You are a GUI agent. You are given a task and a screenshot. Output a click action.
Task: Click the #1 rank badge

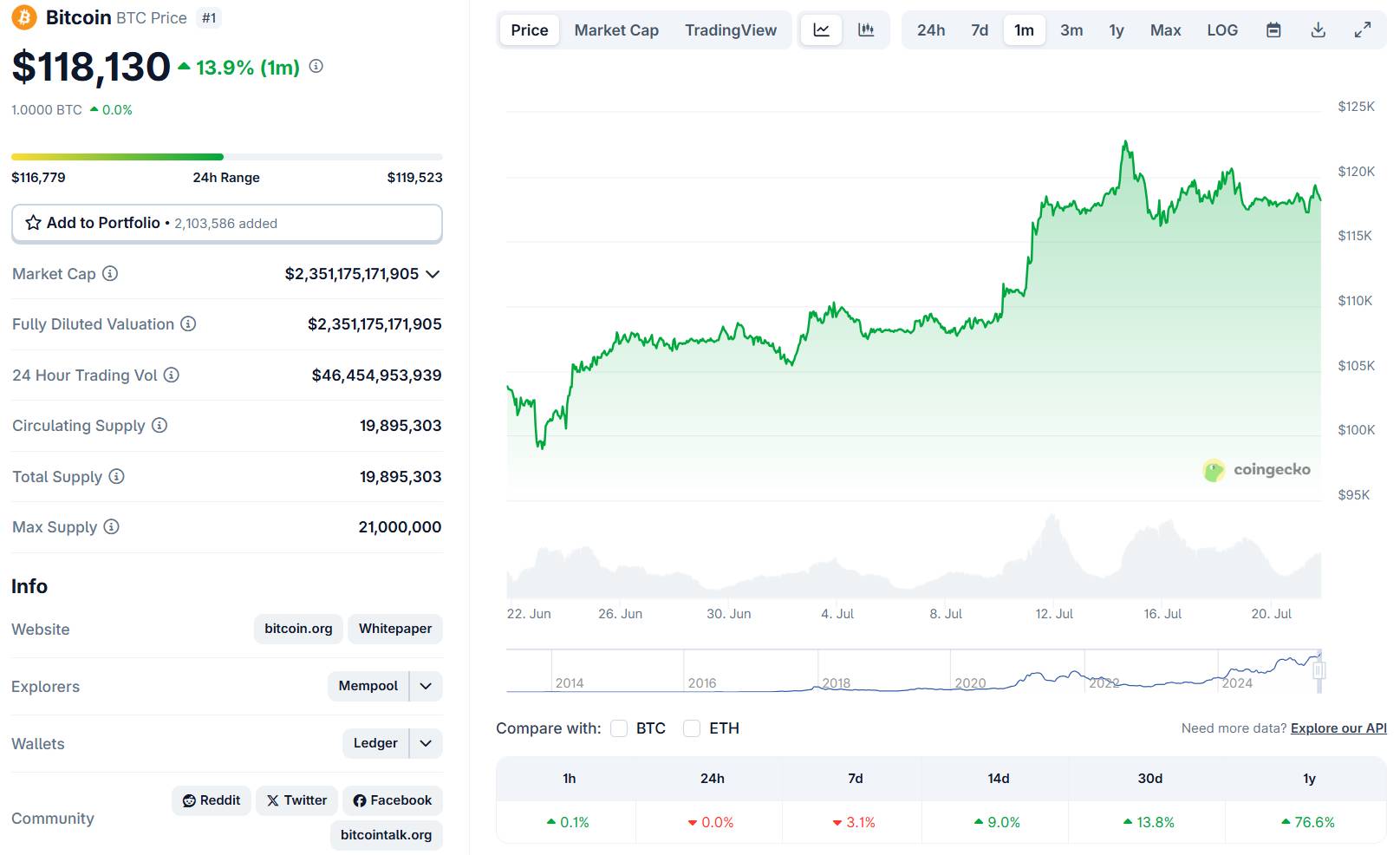click(209, 18)
